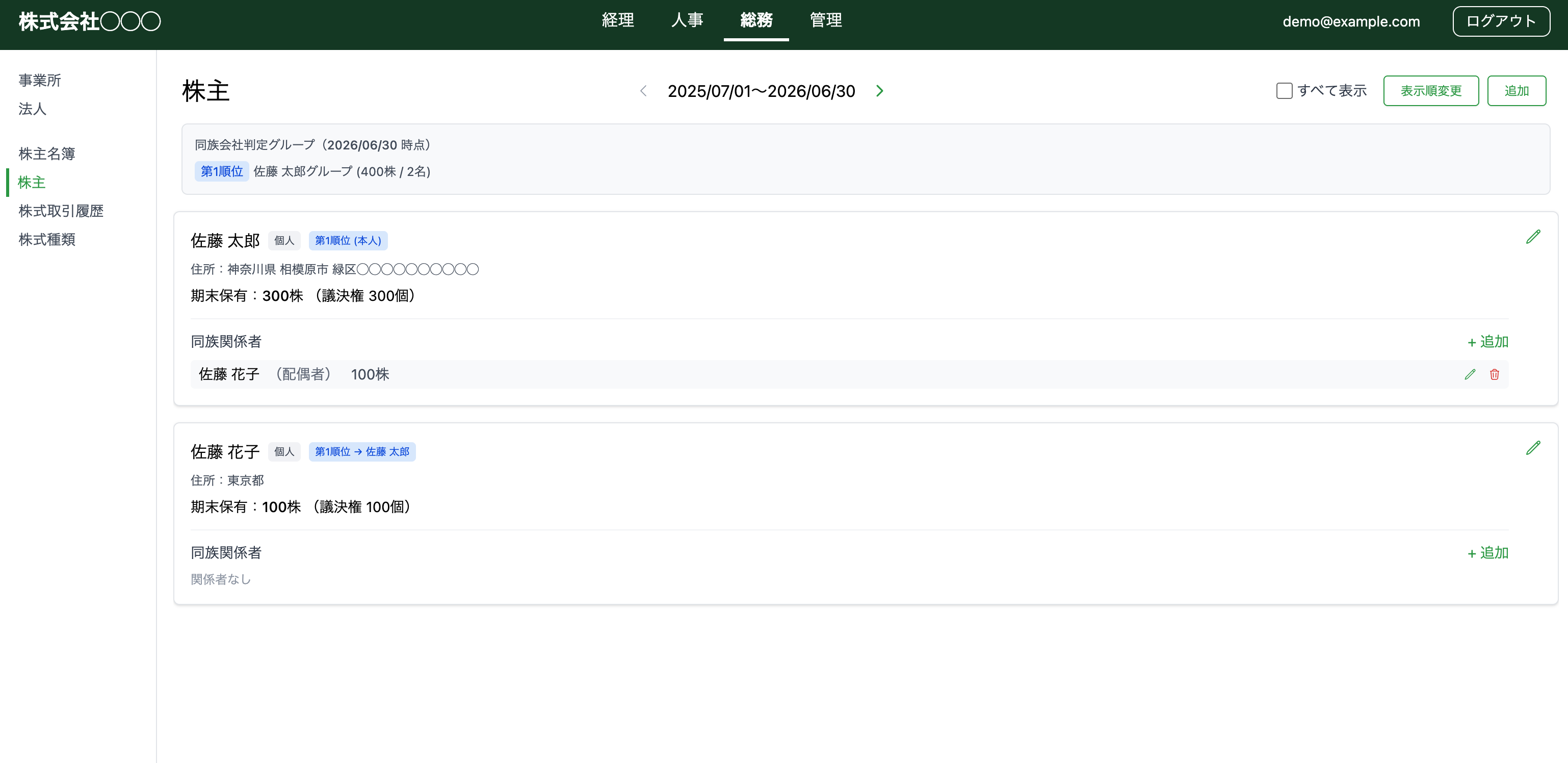
Task: Edit 佐藤 花子 shareholder card pencil icon
Action: (1533, 448)
